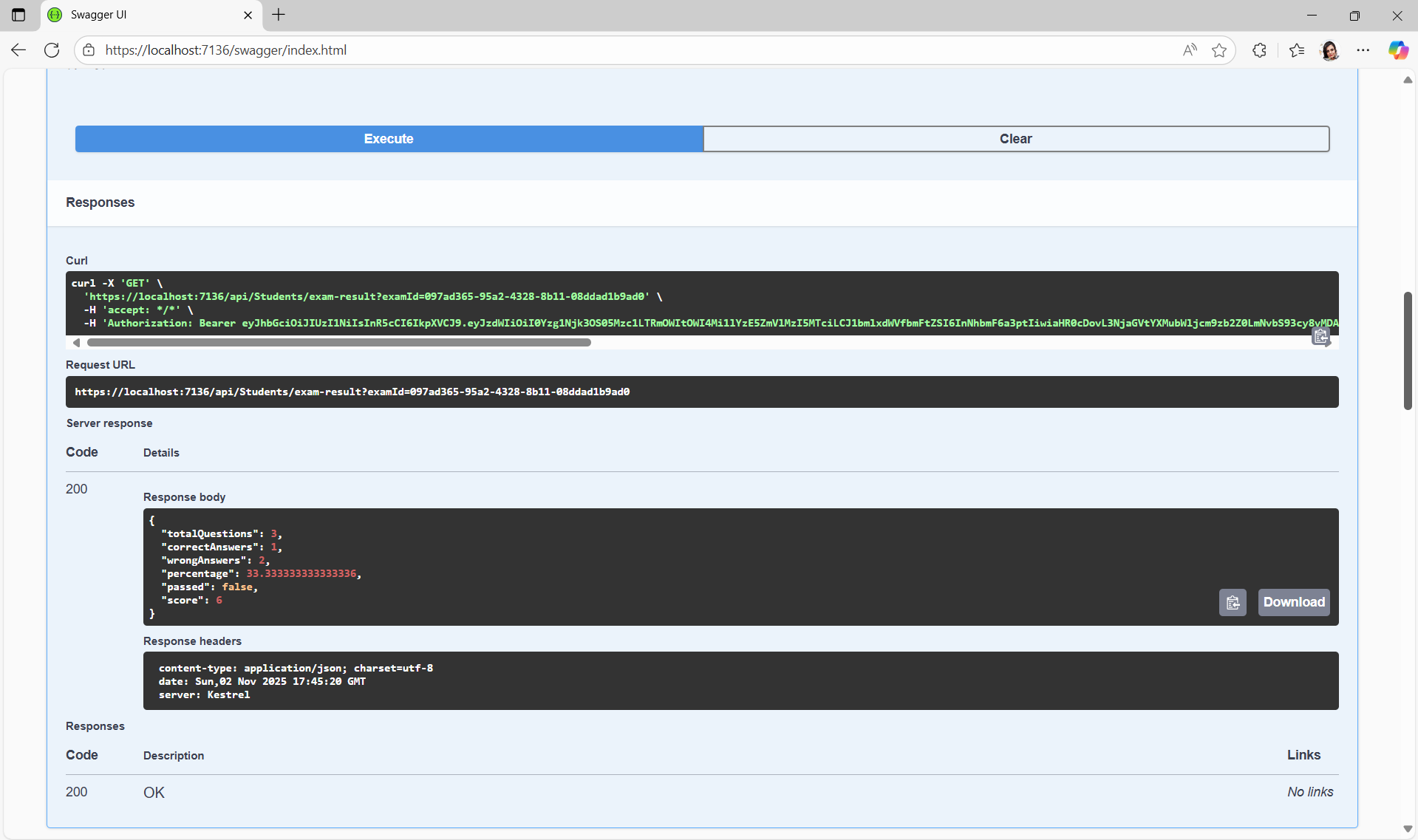Refresh the Swagger UI page
Screen dimensions: 1418x840
click(x=52, y=50)
